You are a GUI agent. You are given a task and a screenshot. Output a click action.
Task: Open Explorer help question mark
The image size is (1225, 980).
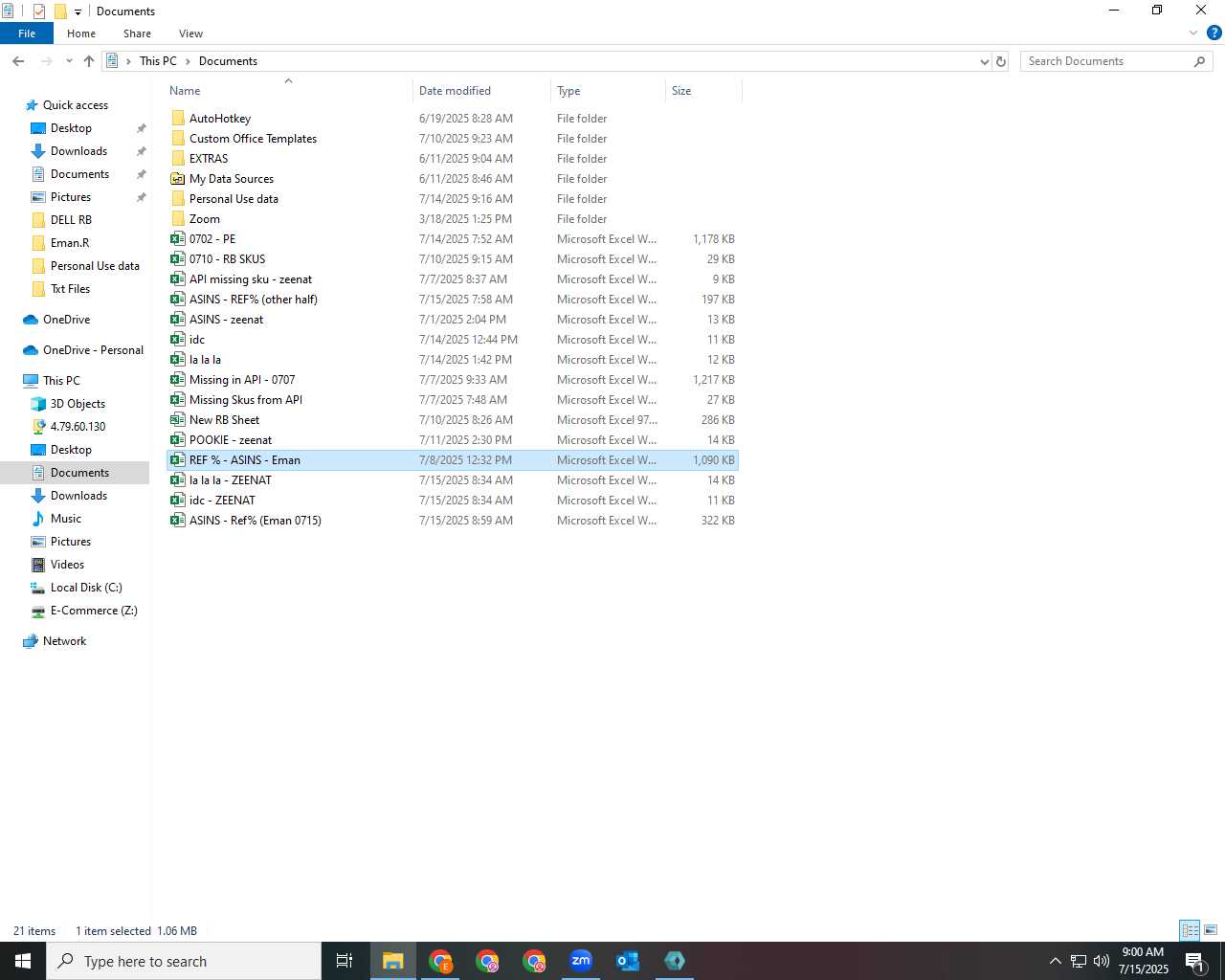[x=1214, y=33]
